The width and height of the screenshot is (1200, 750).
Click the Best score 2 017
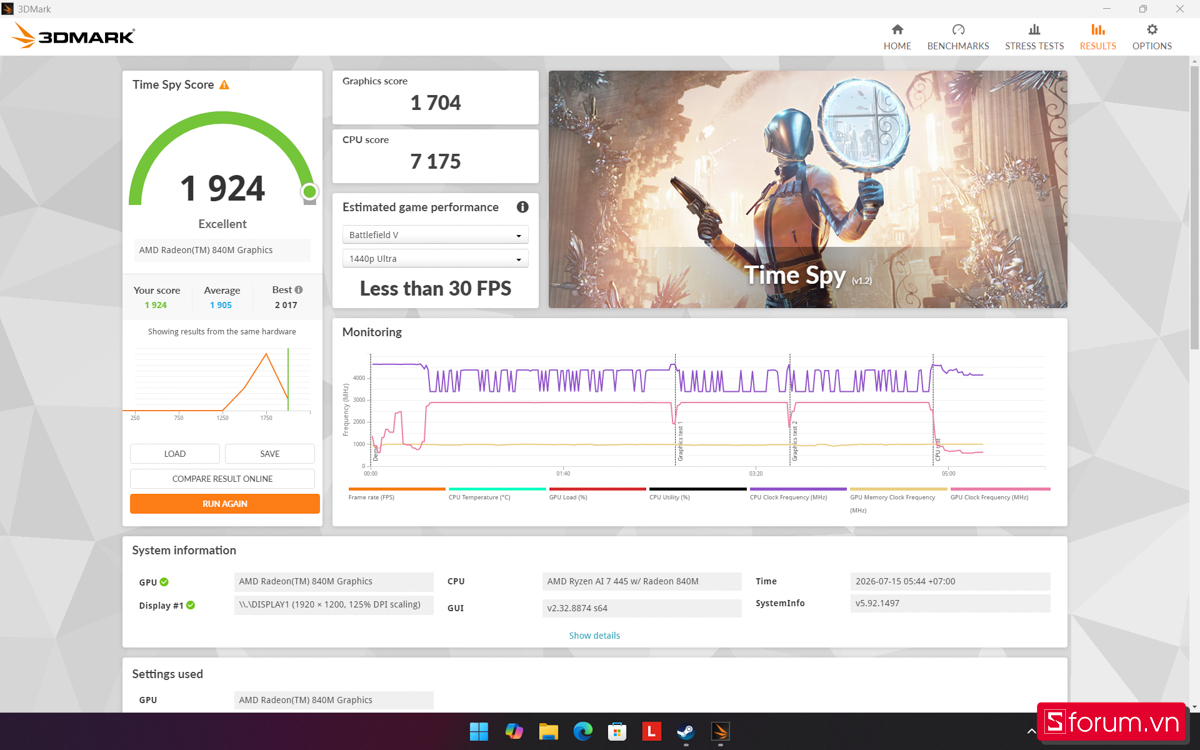click(x=286, y=305)
